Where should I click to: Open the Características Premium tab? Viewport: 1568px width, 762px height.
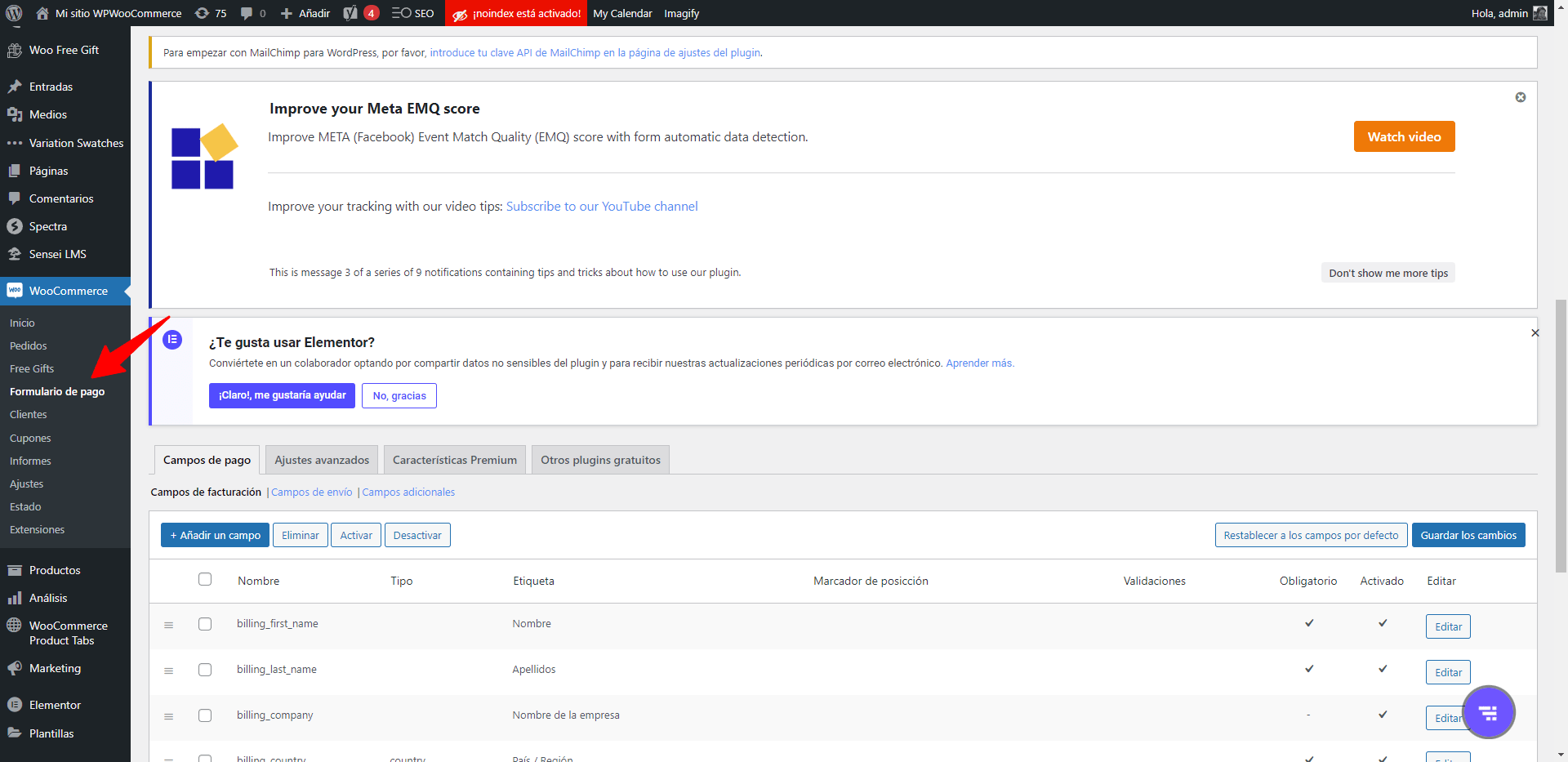point(455,460)
